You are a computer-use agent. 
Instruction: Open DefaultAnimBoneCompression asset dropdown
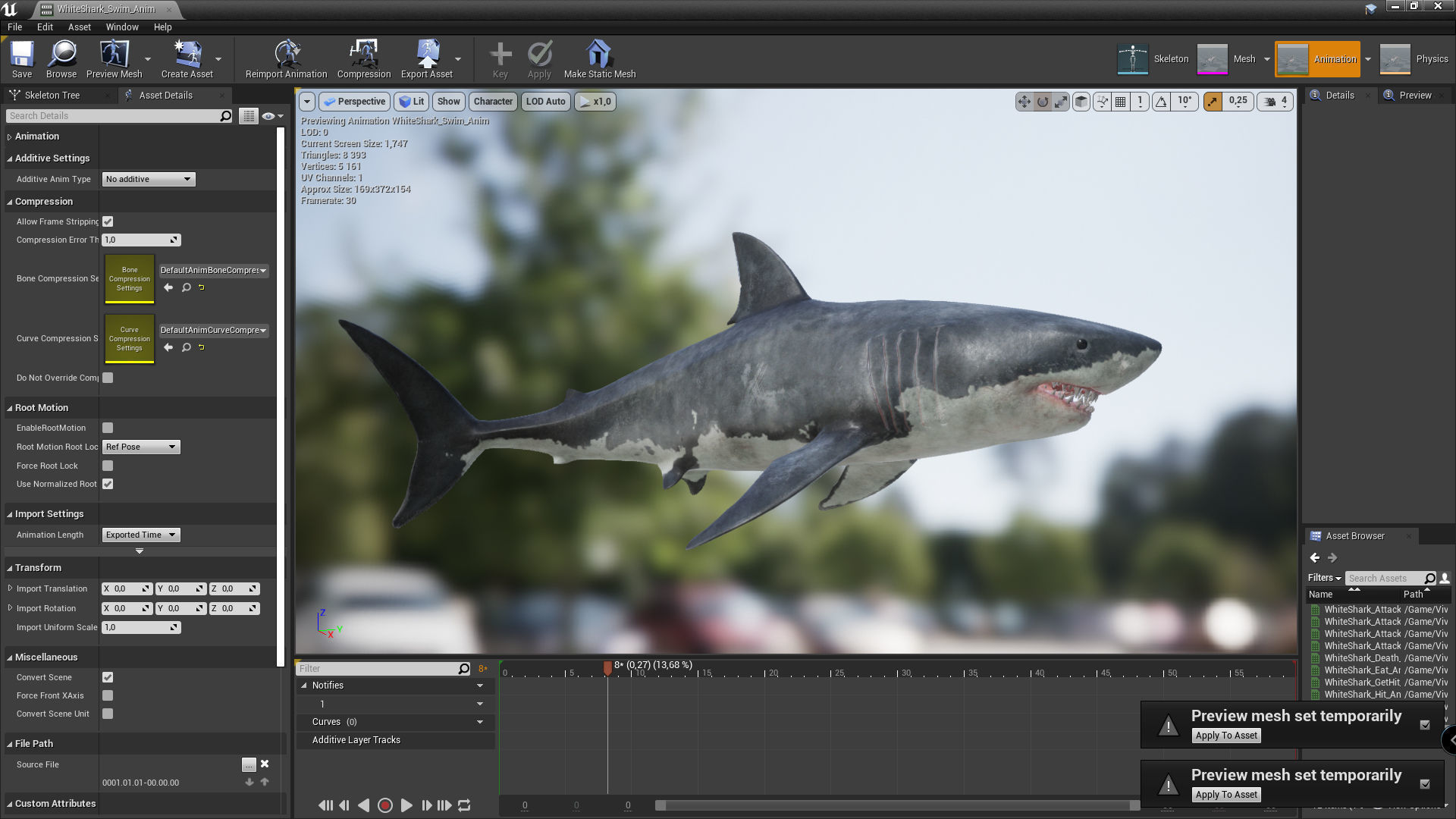(x=213, y=270)
